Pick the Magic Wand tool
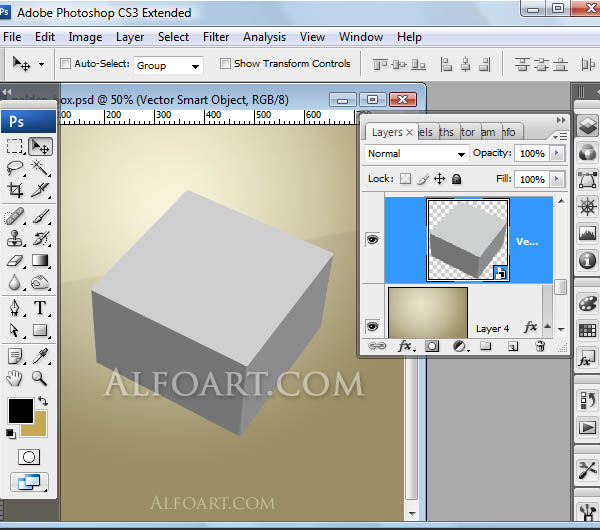 [x=40, y=168]
